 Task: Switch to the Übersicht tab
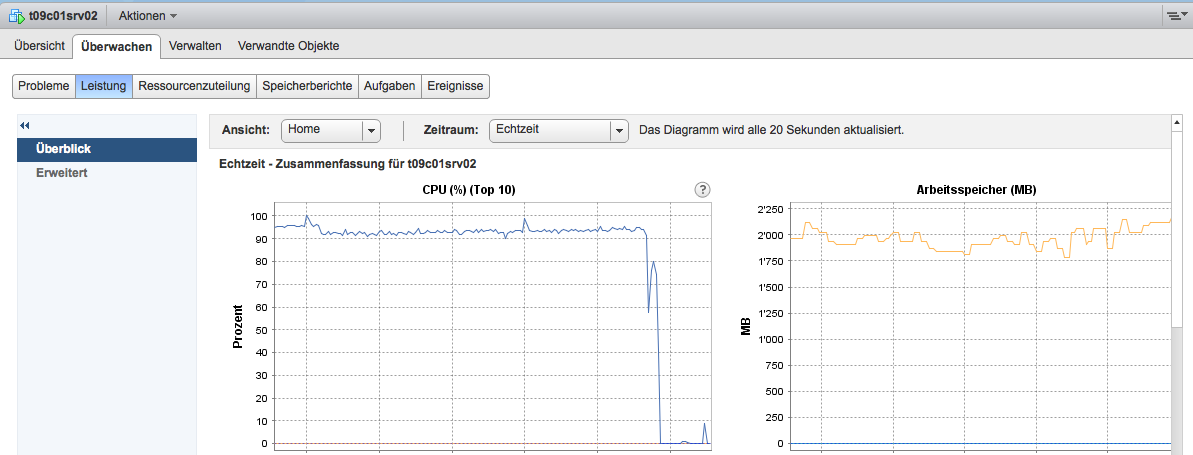tap(39, 46)
